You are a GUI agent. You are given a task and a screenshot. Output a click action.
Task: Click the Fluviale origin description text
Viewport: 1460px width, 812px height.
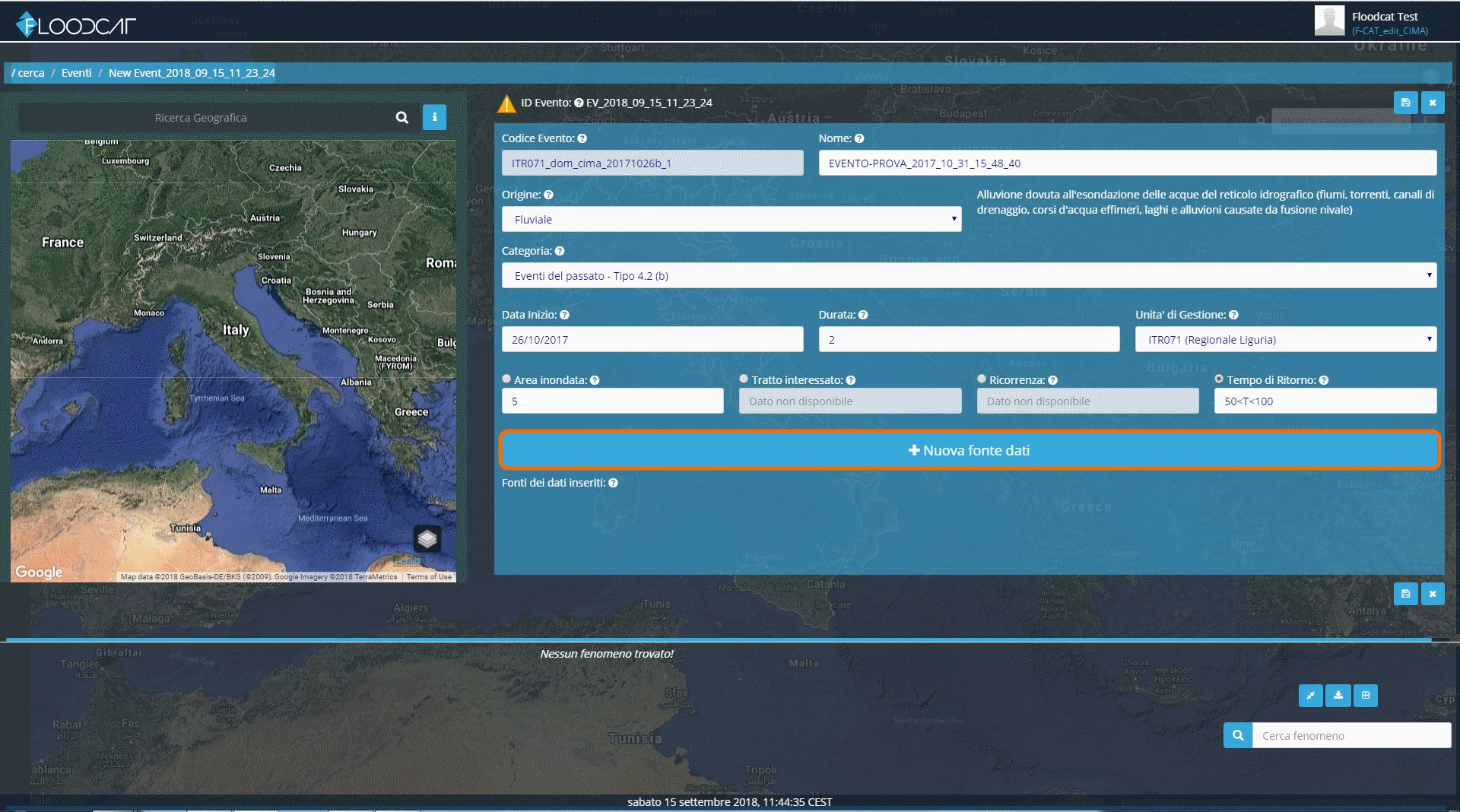pos(1206,202)
